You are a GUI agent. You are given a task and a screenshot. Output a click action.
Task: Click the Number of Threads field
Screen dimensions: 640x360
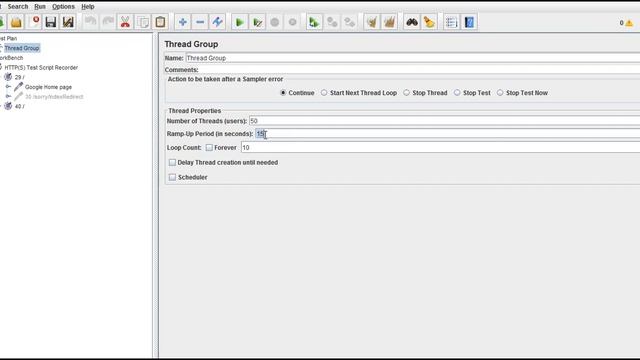tap(444, 121)
